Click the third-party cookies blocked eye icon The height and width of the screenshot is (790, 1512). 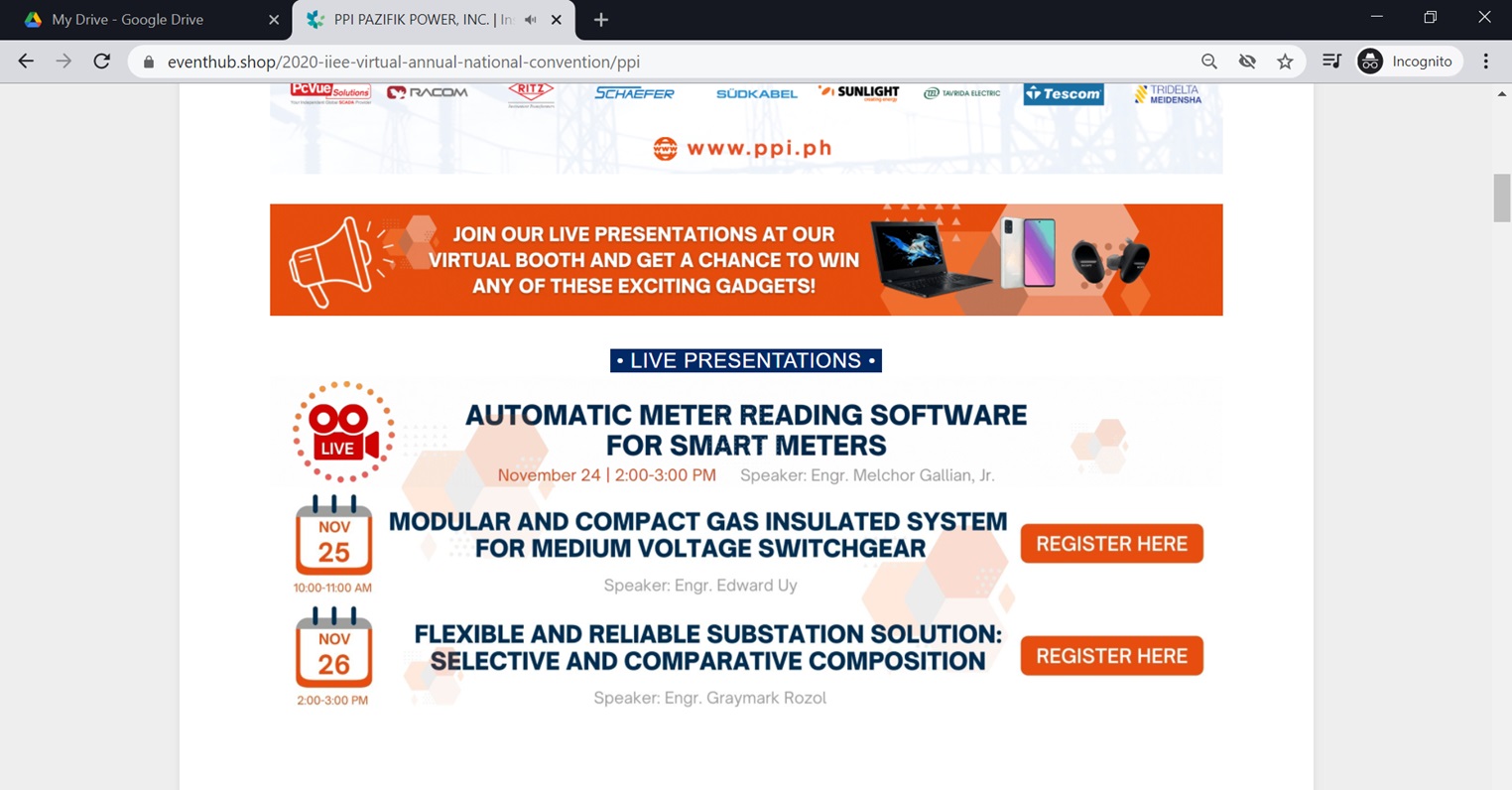pyautogui.click(x=1247, y=62)
